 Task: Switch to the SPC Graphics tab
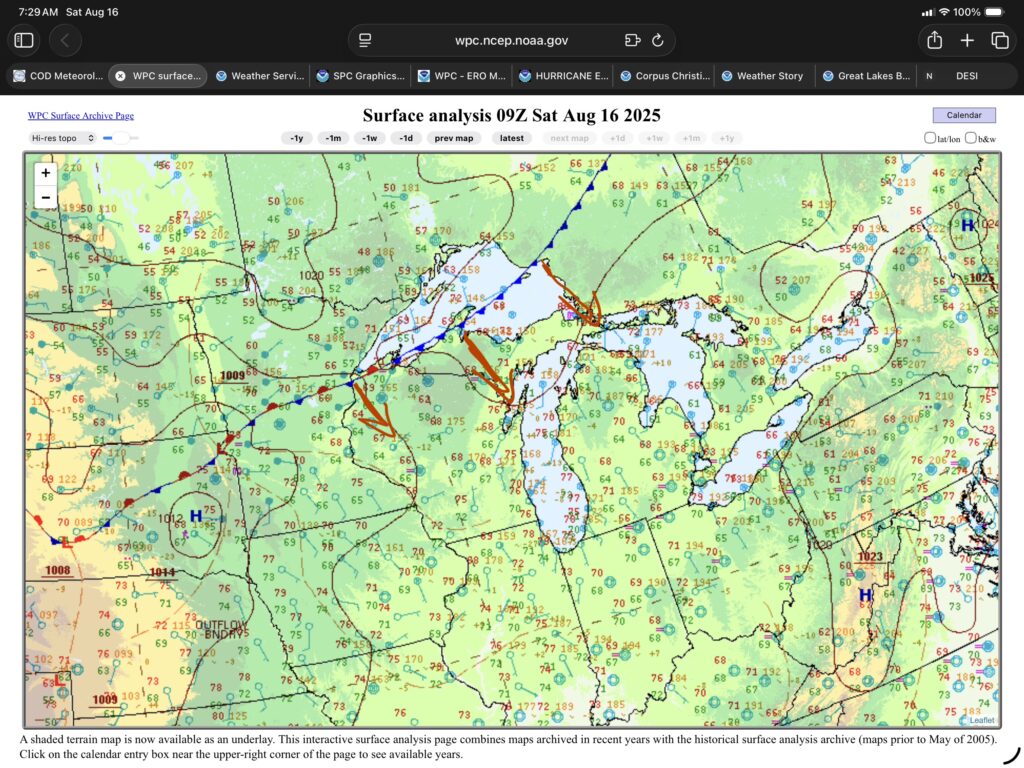[361, 75]
